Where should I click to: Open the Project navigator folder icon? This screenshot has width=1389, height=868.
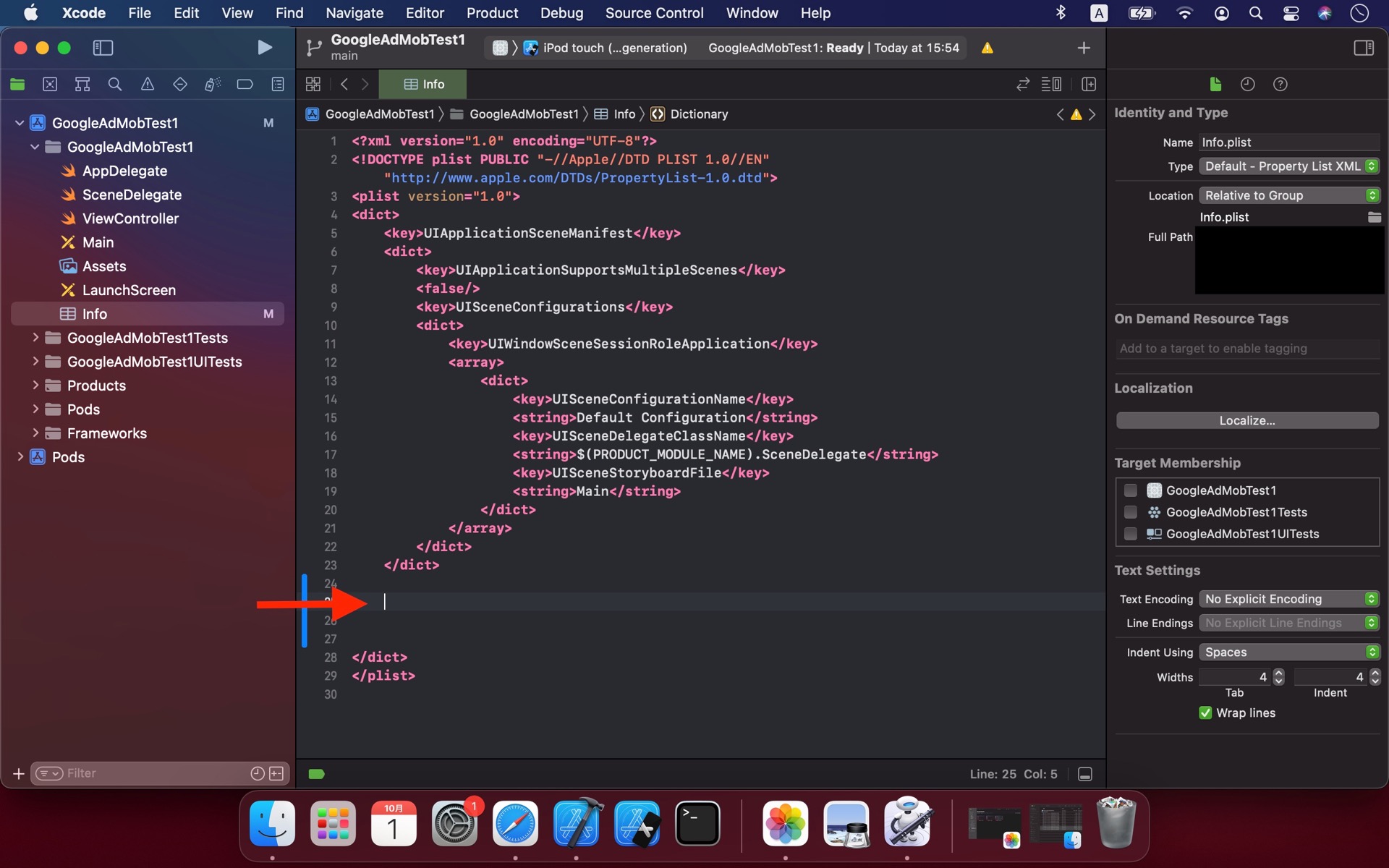click(x=17, y=85)
